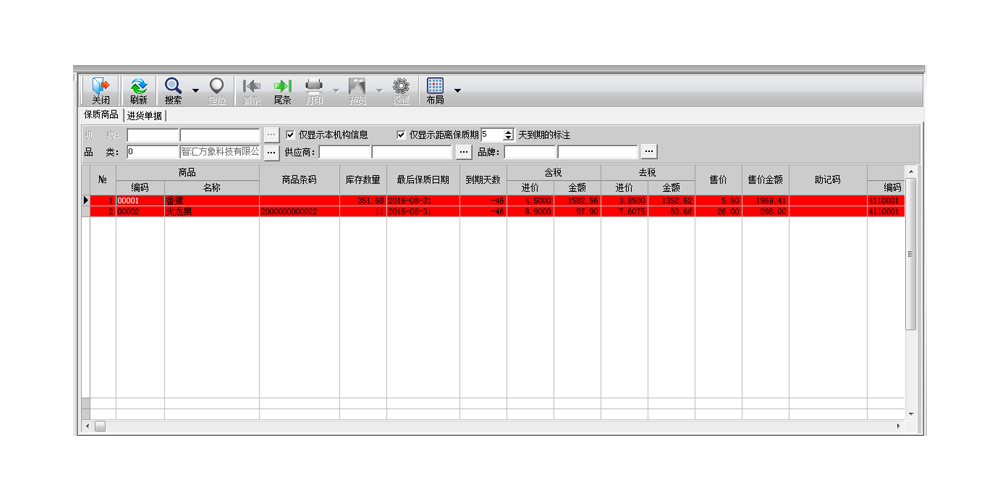Click sale amount cell 286.00
This screenshot has width=1000, height=500.
[x=765, y=211]
